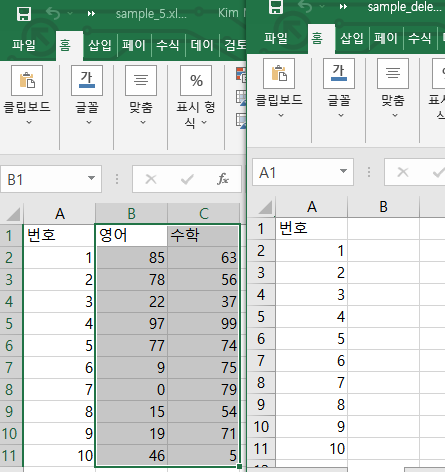Select cell containing 97 in column B
445x472 pixels.
[132, 324]
